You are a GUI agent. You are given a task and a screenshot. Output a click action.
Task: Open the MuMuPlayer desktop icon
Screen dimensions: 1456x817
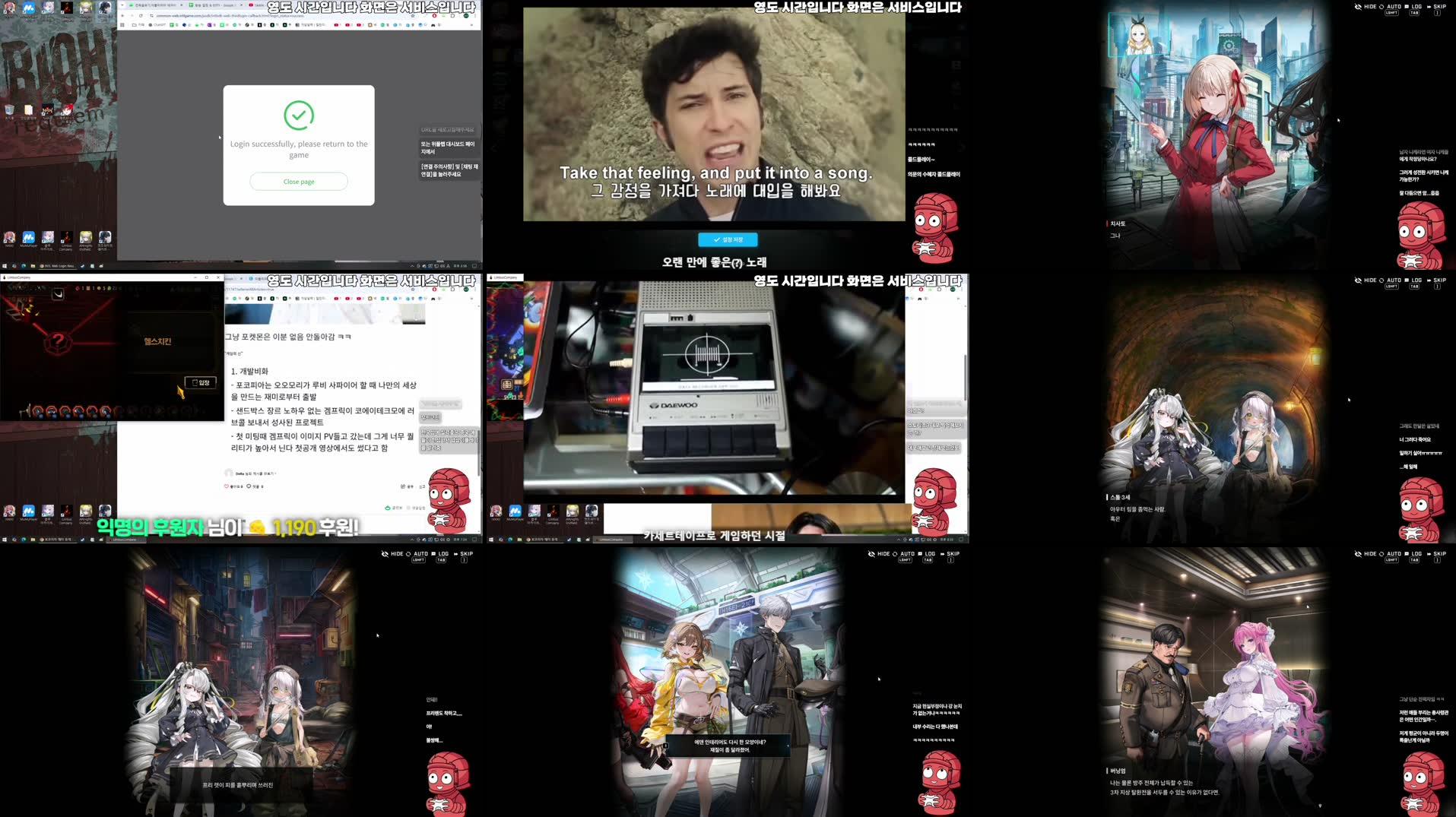pyautogui.click(x=28, y=238)
